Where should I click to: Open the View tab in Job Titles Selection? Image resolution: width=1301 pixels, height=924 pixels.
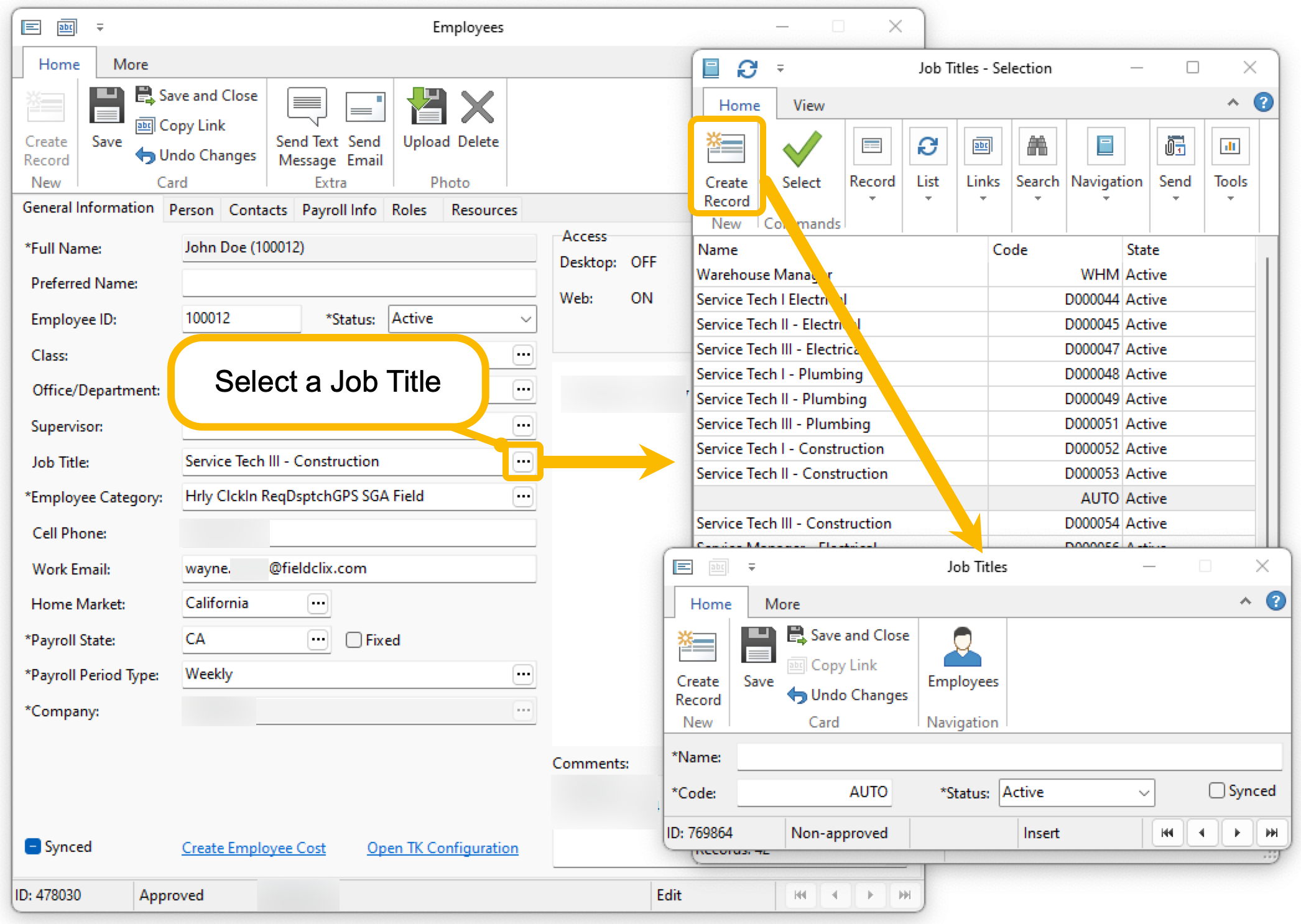pyautogui.click(x=808, y=106)
